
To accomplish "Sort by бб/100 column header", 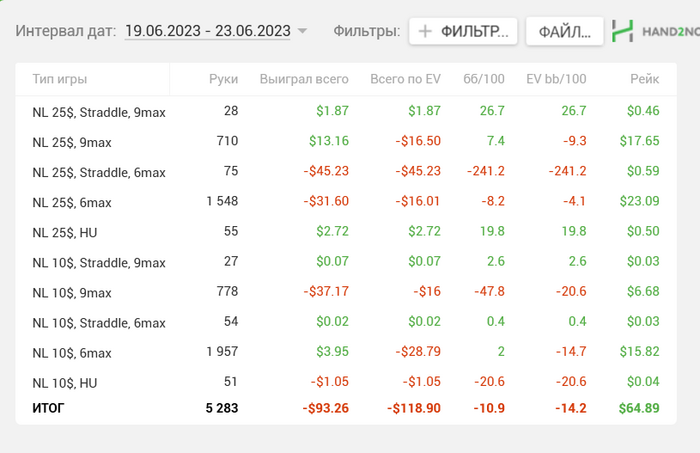I will [x=484, y=78].
